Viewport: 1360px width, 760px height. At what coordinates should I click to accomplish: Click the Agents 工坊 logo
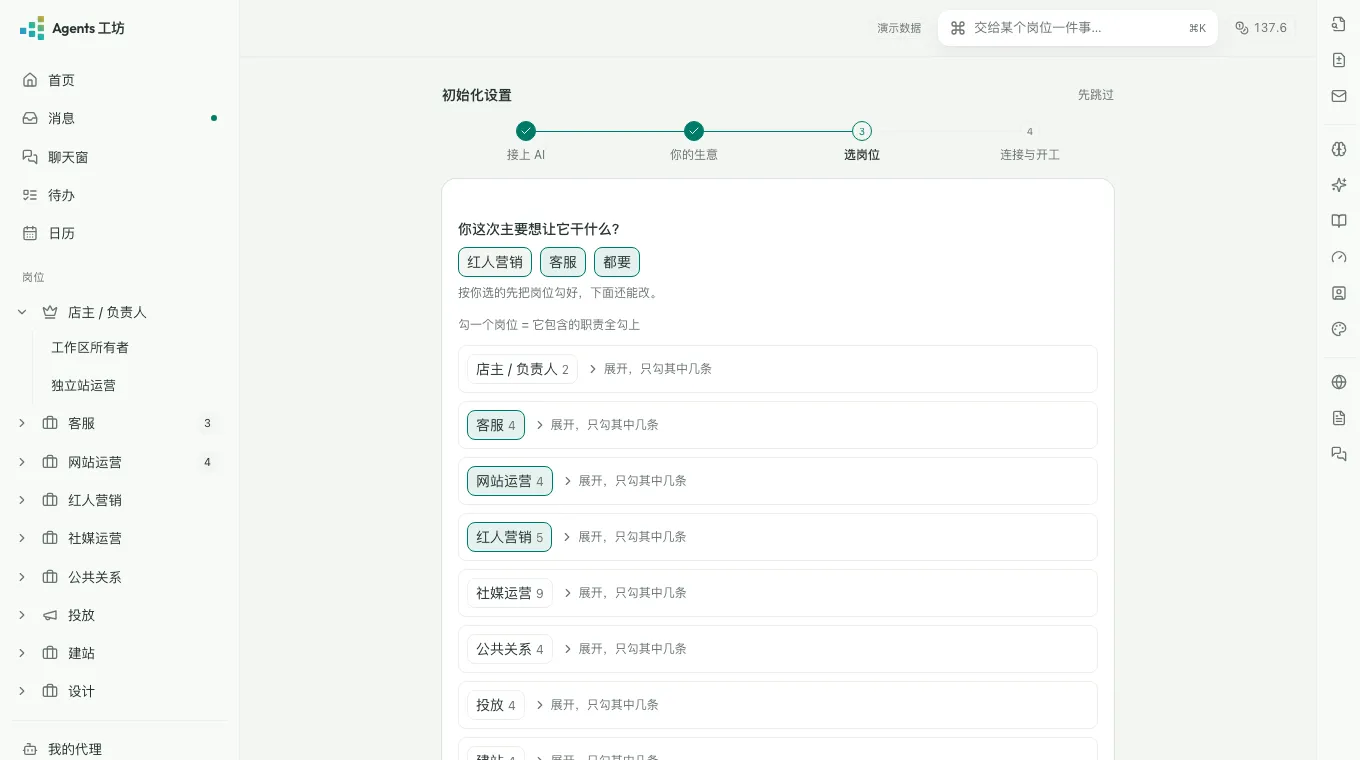click(x=72, y=28)
